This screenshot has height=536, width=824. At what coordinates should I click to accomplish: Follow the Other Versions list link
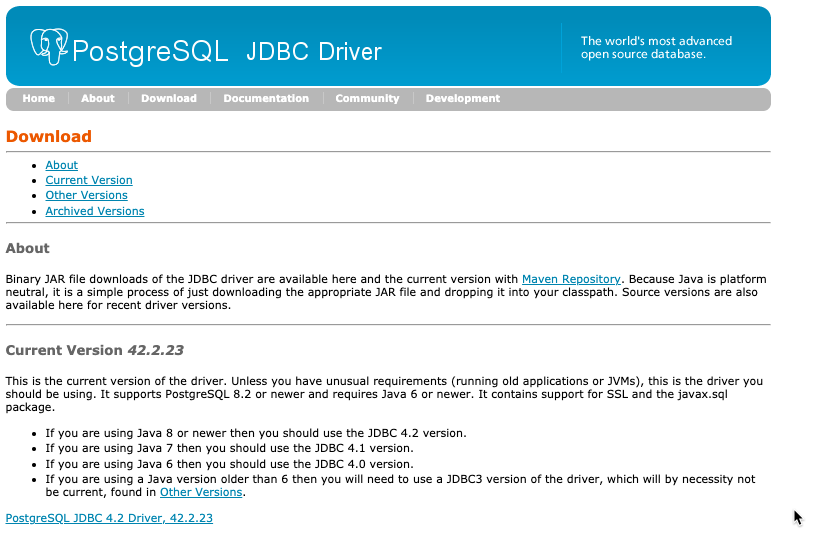[x=86, y=195]
